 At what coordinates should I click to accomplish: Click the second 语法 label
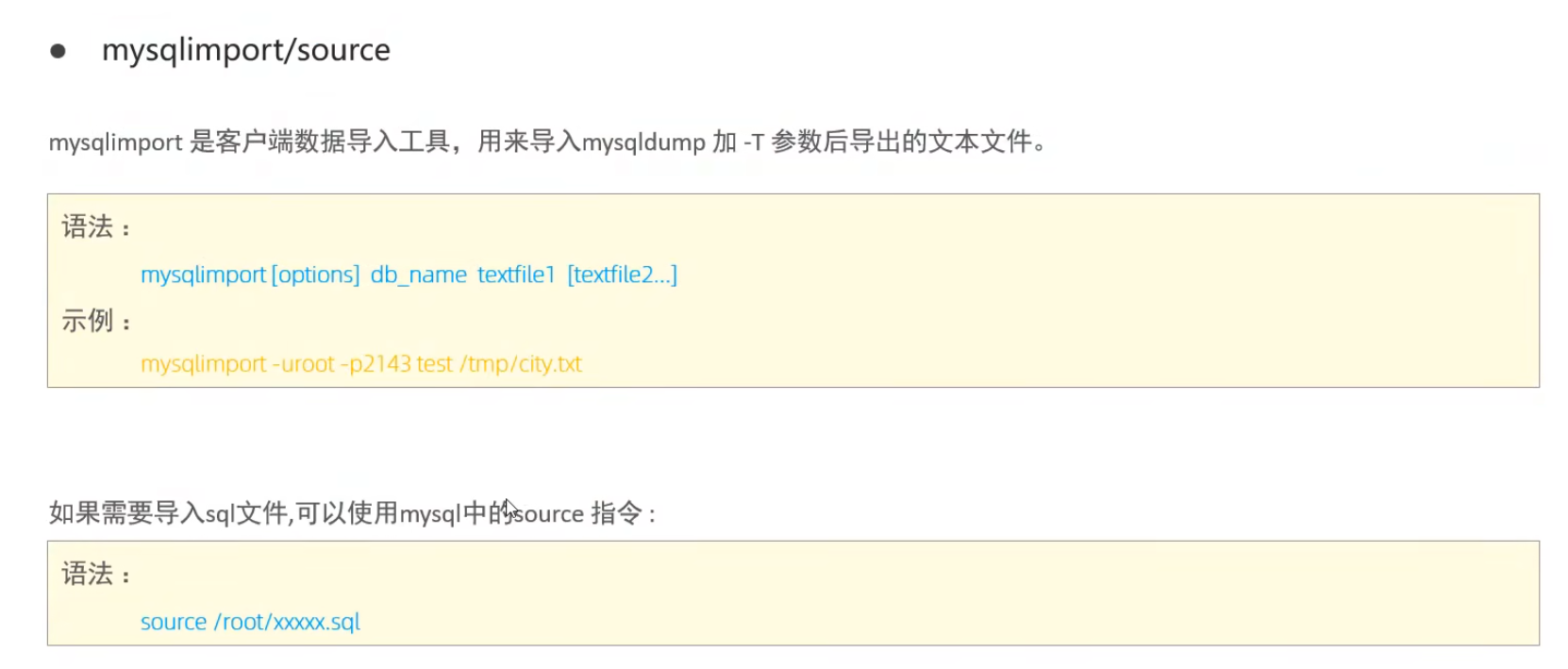[88, 574]
